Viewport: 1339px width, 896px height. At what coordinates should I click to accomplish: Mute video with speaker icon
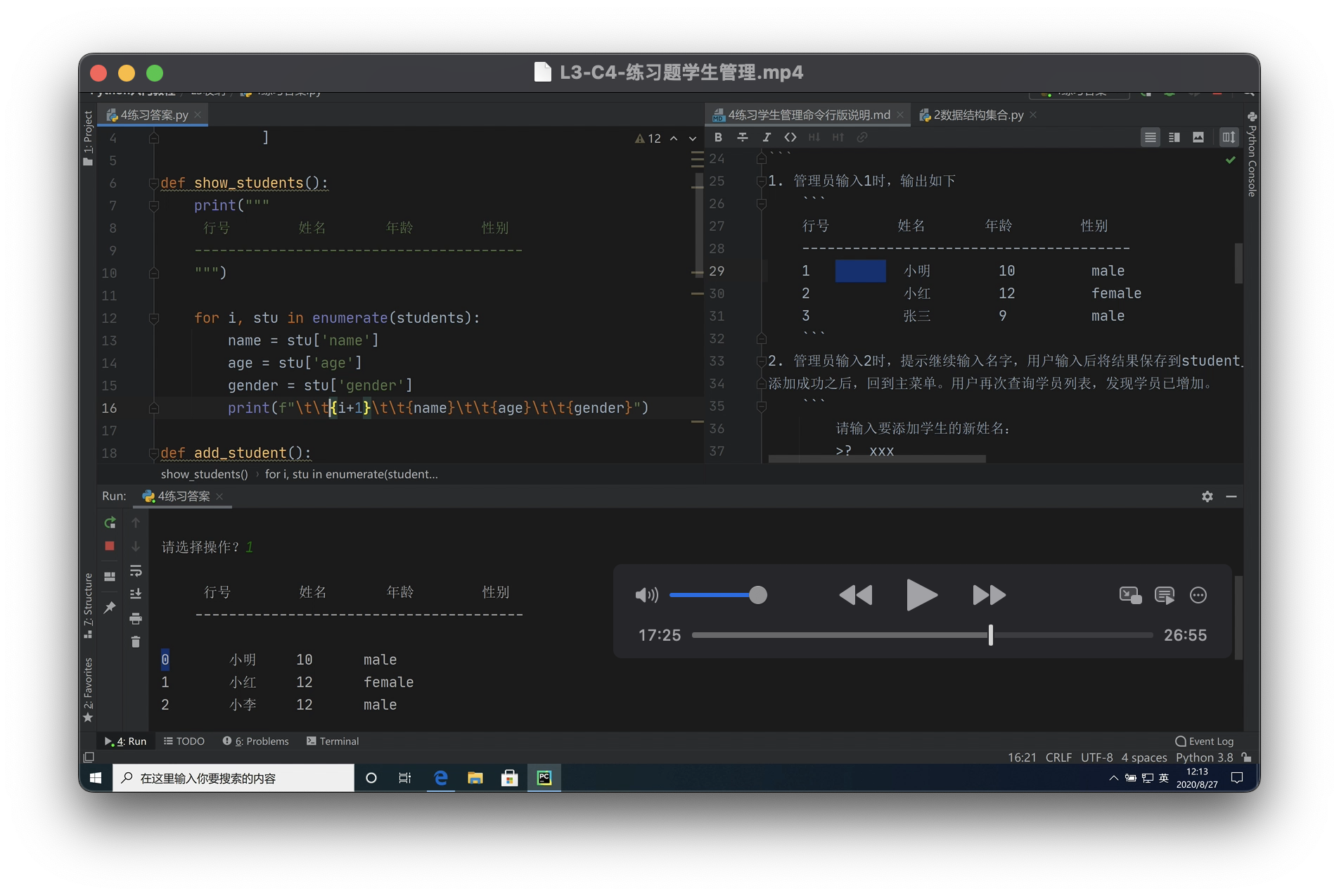point(646,595)
